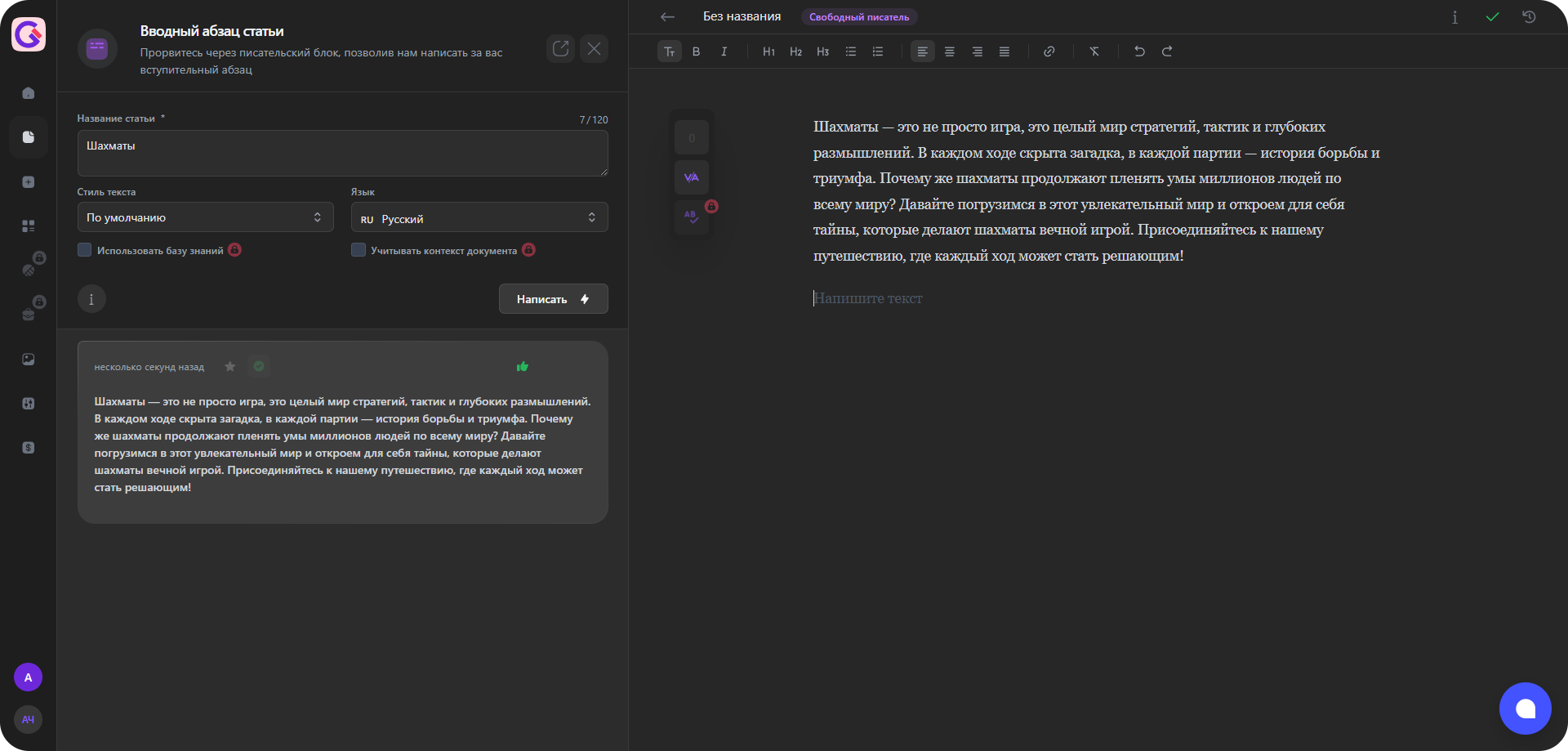Click the green saved checkmark
1568x751 pixels.
pyautogui.click(x=1492, y=17)
